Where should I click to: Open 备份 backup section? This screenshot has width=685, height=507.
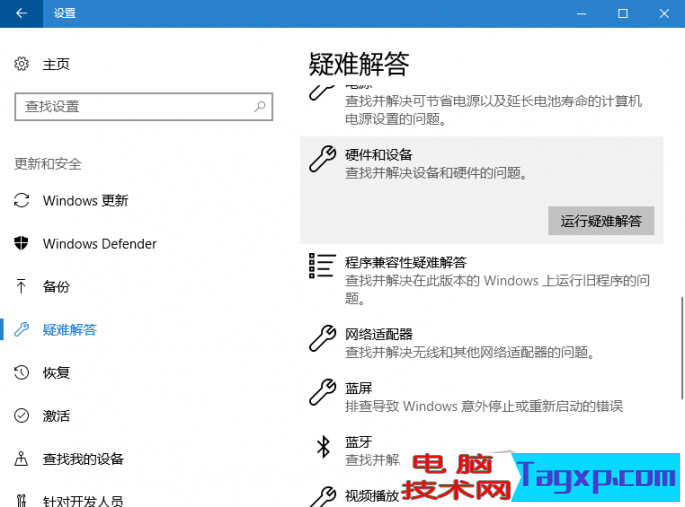click(x=56, y=286)
